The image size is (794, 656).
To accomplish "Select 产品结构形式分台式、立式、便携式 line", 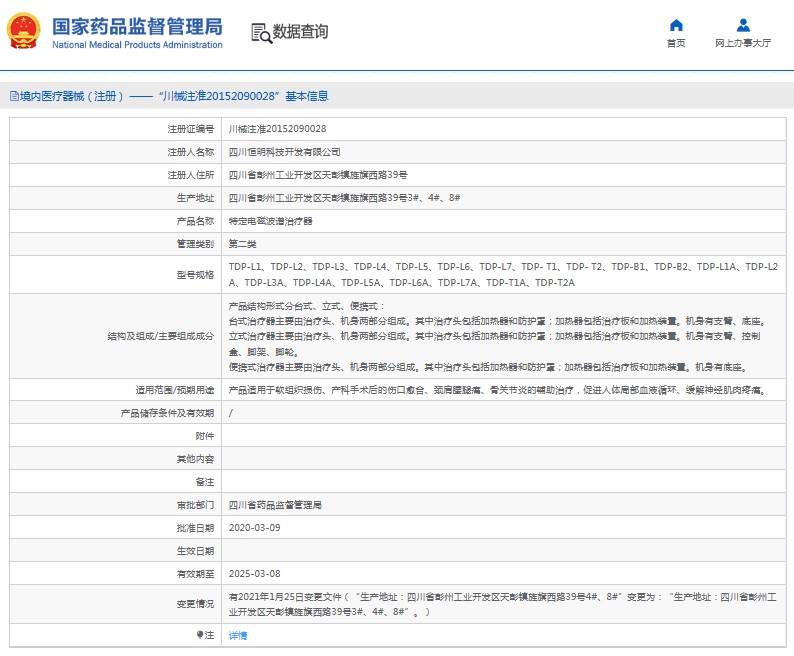I will 307,306.
